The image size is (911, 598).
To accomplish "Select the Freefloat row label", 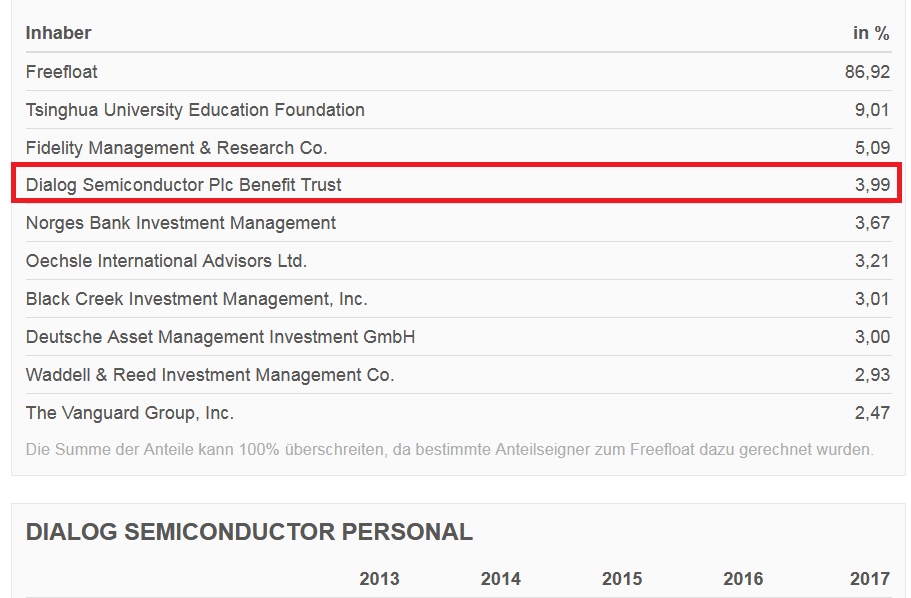I will click(x=62, y=72).
